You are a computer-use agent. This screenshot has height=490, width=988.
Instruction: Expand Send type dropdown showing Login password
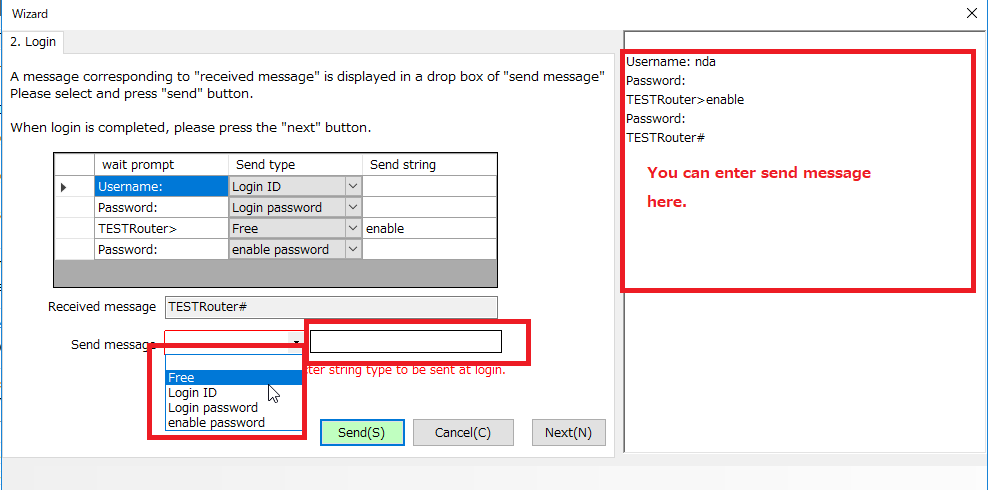point(352,208)
